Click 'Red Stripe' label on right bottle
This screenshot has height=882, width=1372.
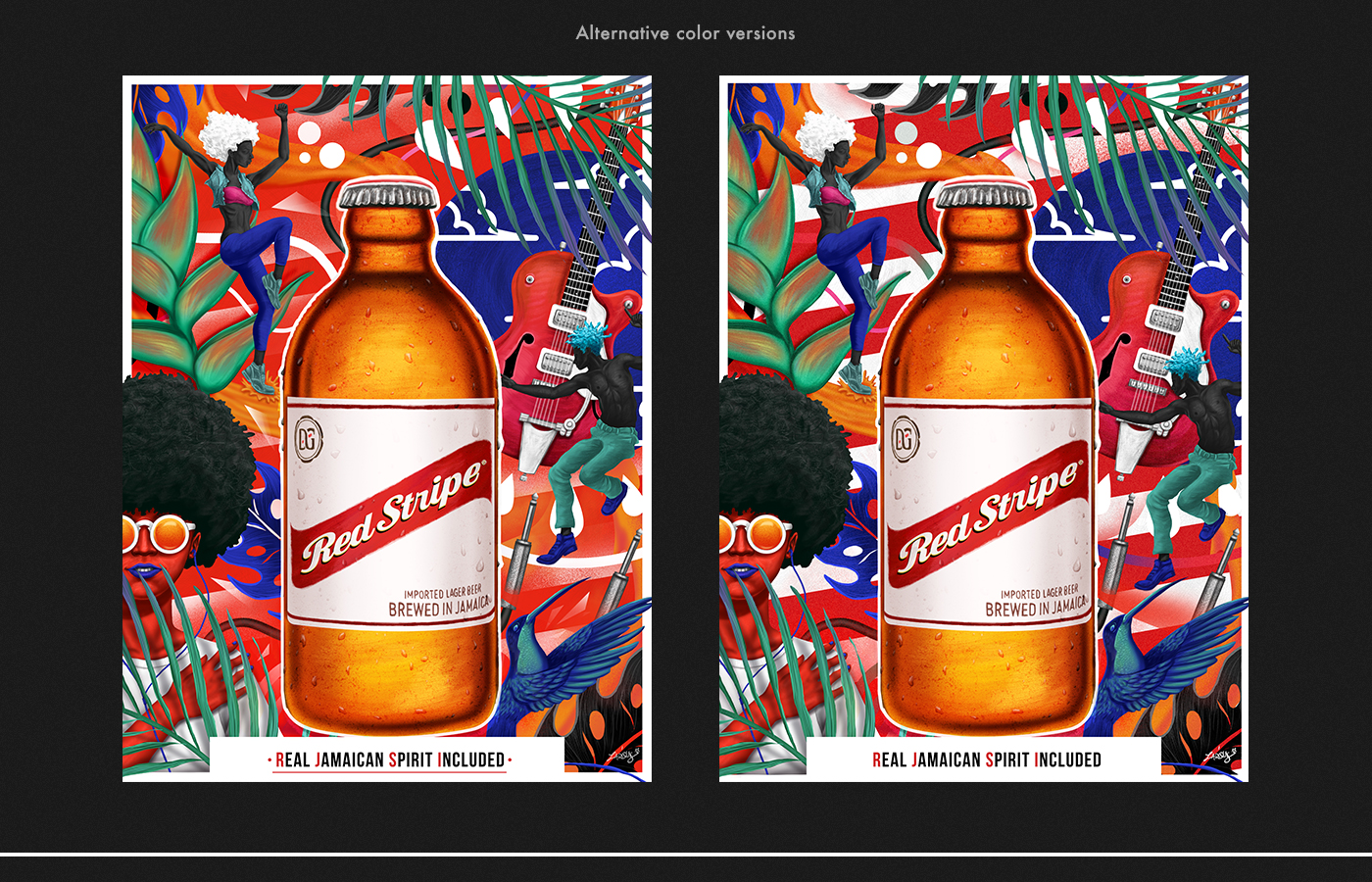(990, 516)
